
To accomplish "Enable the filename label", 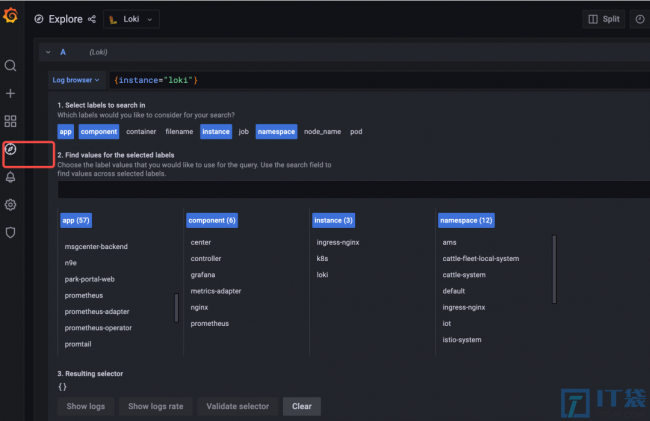I will (179, 132).
